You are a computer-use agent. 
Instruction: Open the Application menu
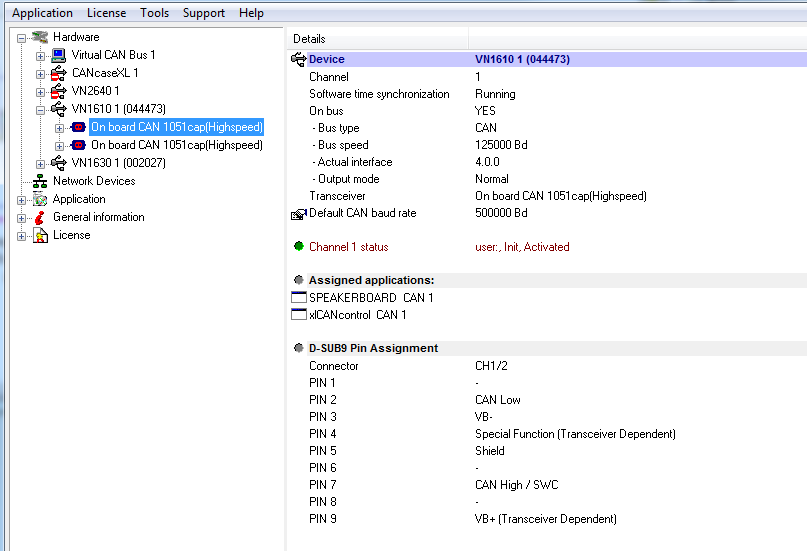tap(42, 13)
